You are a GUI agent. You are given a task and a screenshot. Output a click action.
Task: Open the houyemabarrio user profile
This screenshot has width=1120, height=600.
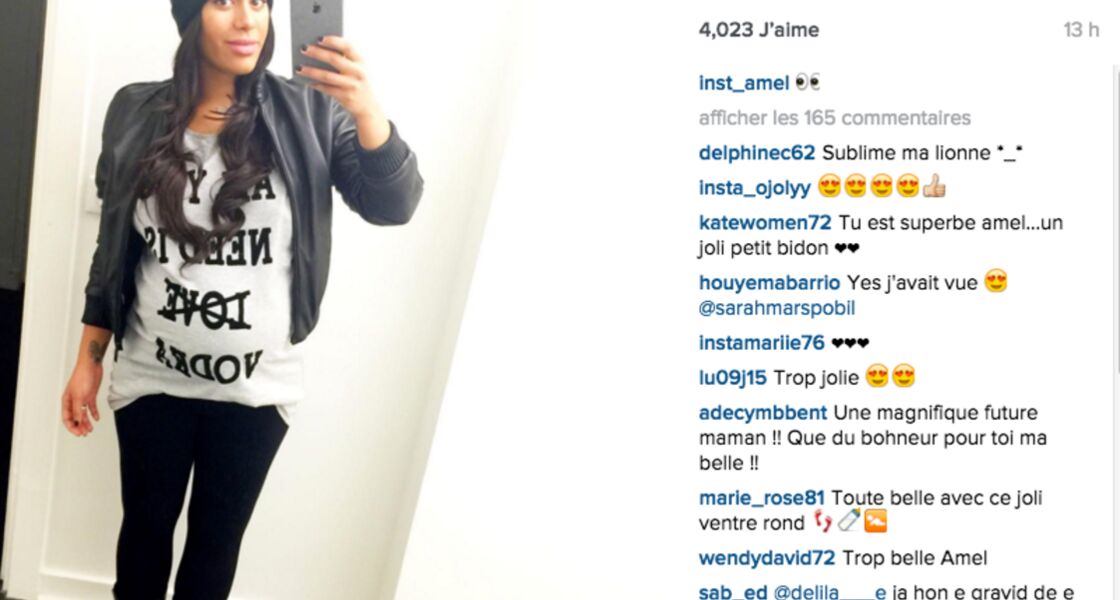click(769, 283)
